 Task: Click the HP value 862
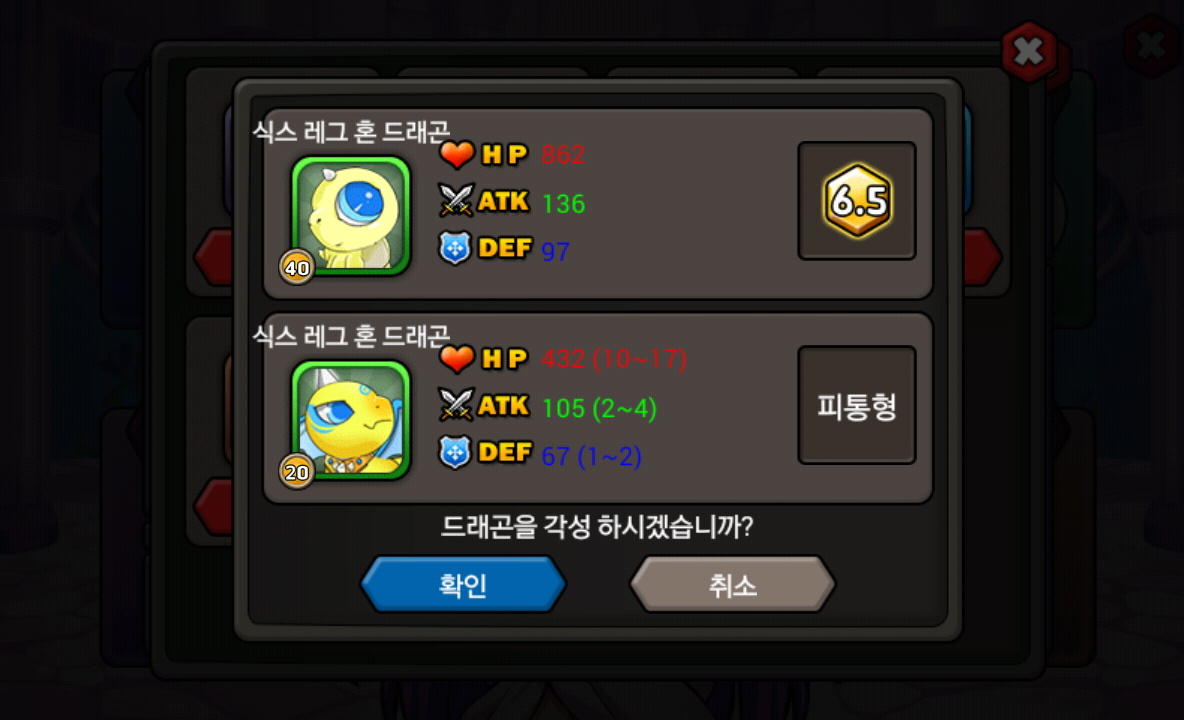coord(563,155)
